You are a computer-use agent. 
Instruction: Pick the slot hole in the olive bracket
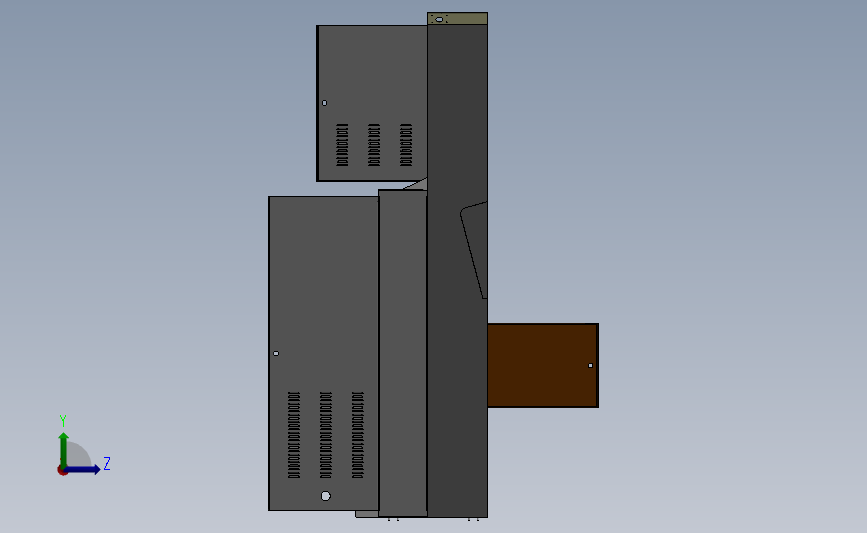(x=439, y=19)
